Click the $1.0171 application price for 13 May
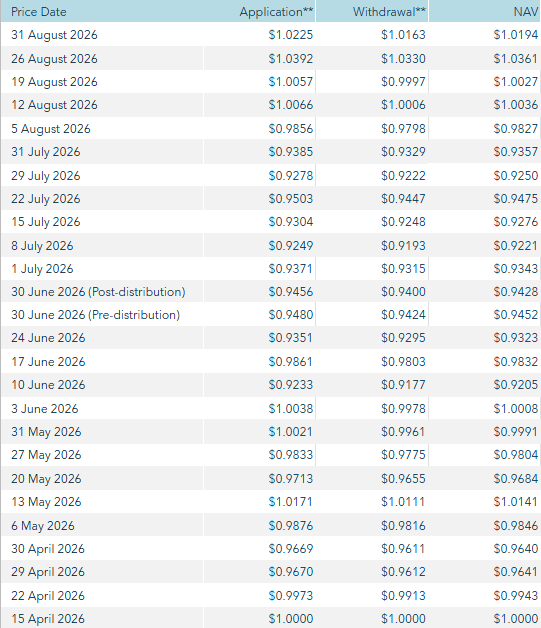541x628 pixels. (x=291, y=501)
